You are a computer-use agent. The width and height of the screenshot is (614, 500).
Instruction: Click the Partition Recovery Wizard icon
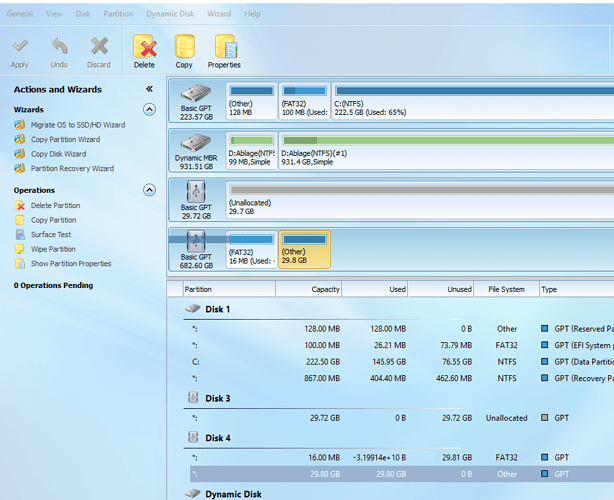click(20, 168)
